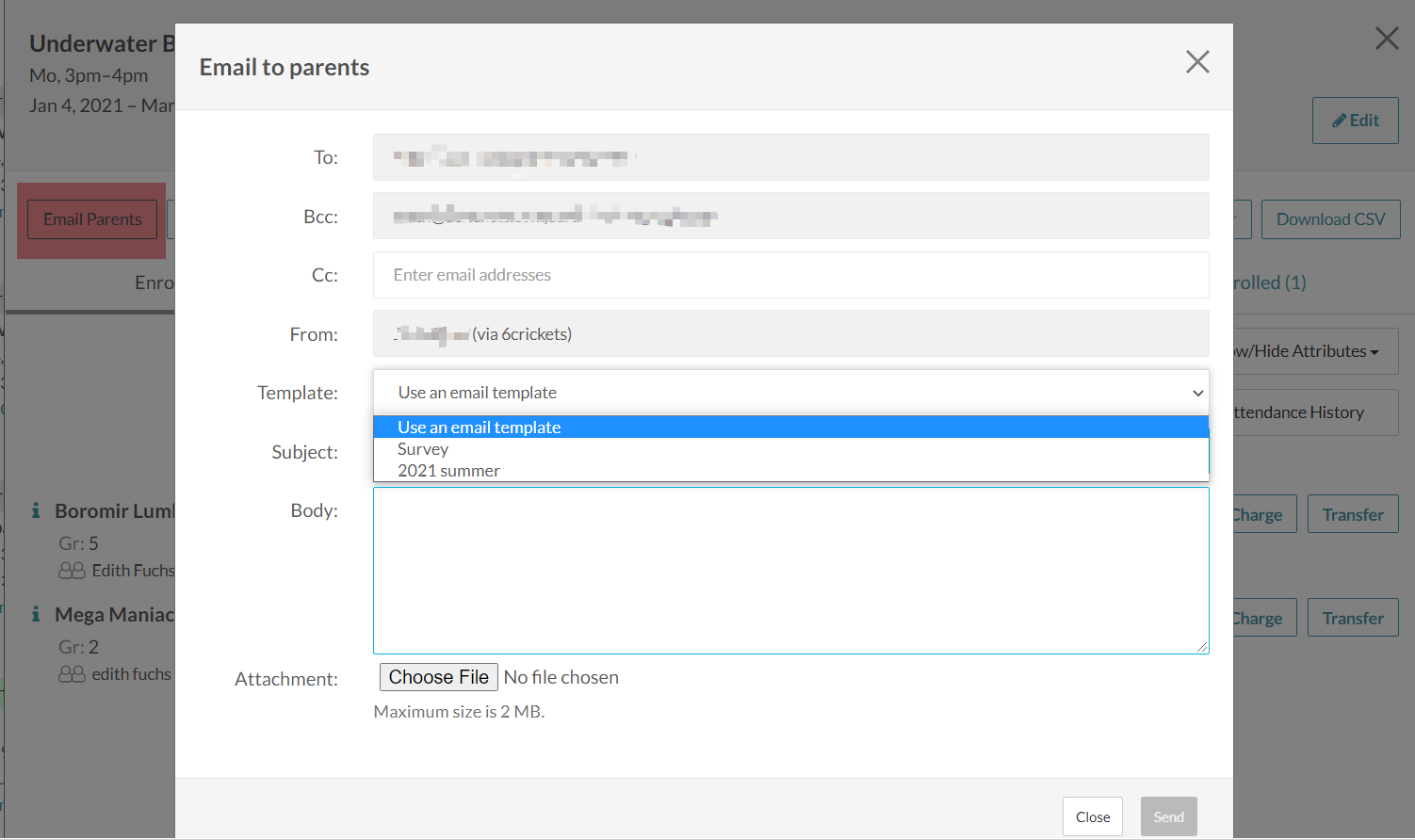The width and height of the screenshot is (1415, 840).
Task: Close the background panel with top-right X
Action: (1387, 39)
